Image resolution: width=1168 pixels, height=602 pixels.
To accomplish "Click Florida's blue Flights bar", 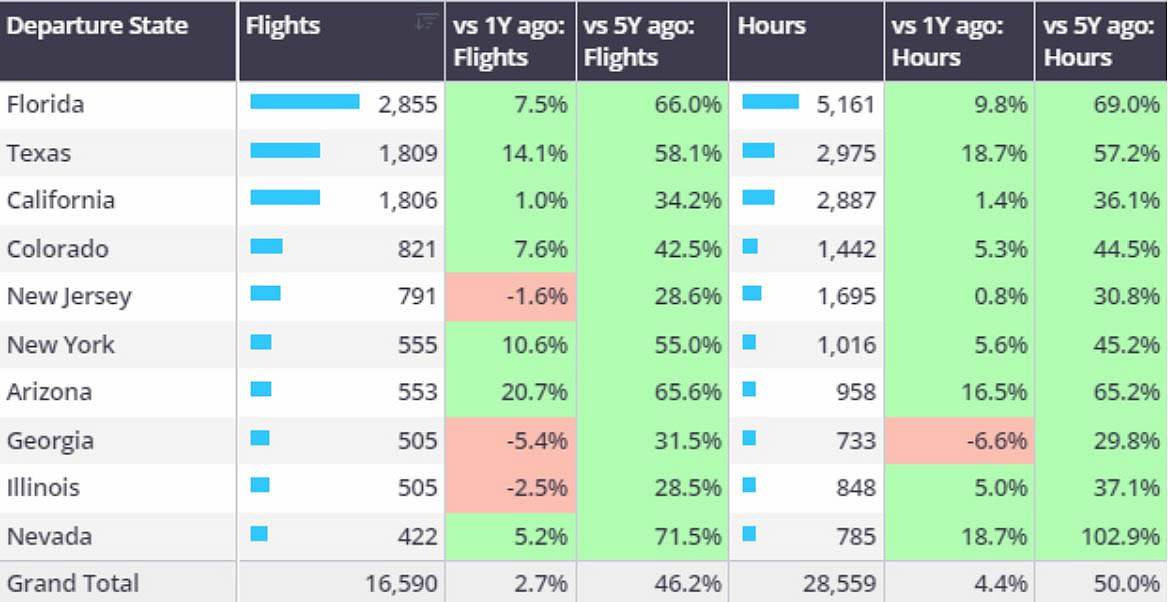I will [x=305, y=102].
